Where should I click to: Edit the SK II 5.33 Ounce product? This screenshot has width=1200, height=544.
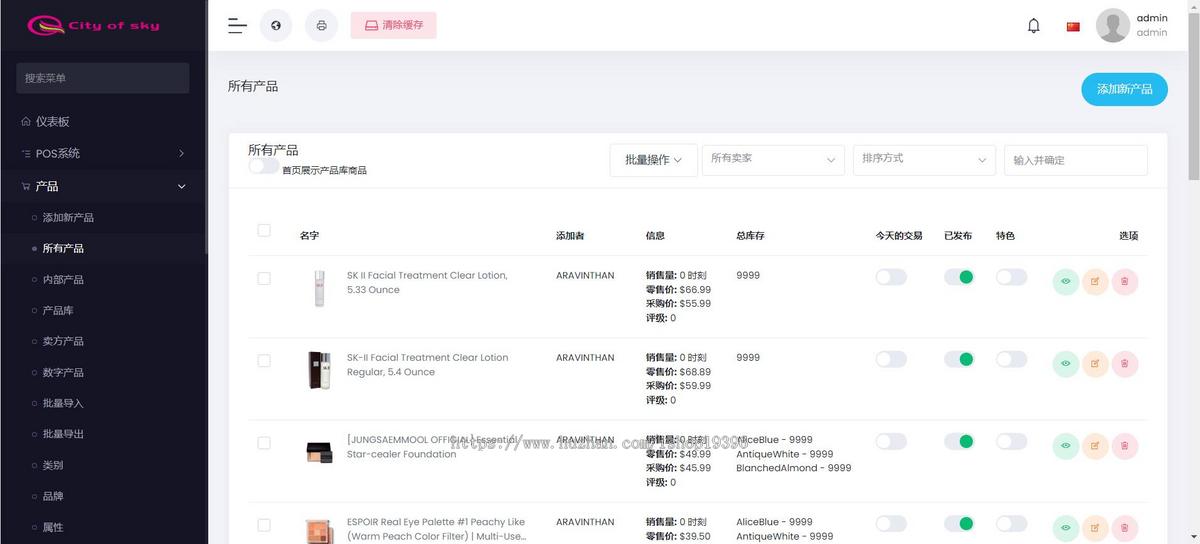(x=1095, y=282)
